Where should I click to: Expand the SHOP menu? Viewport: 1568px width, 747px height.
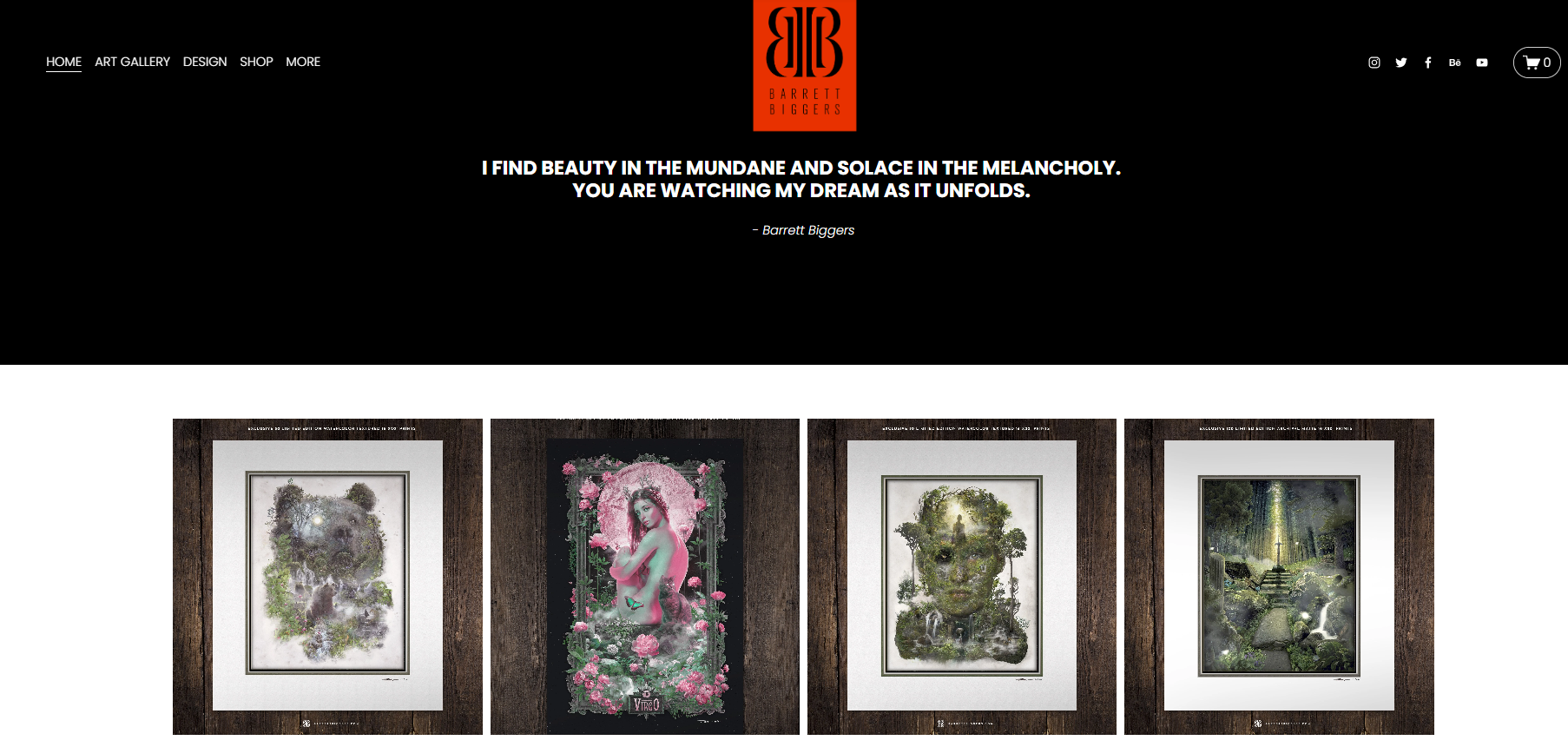tap(256, 62)
